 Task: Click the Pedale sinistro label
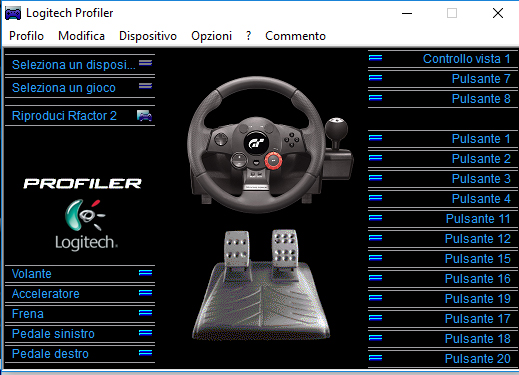tap(53, 334)
